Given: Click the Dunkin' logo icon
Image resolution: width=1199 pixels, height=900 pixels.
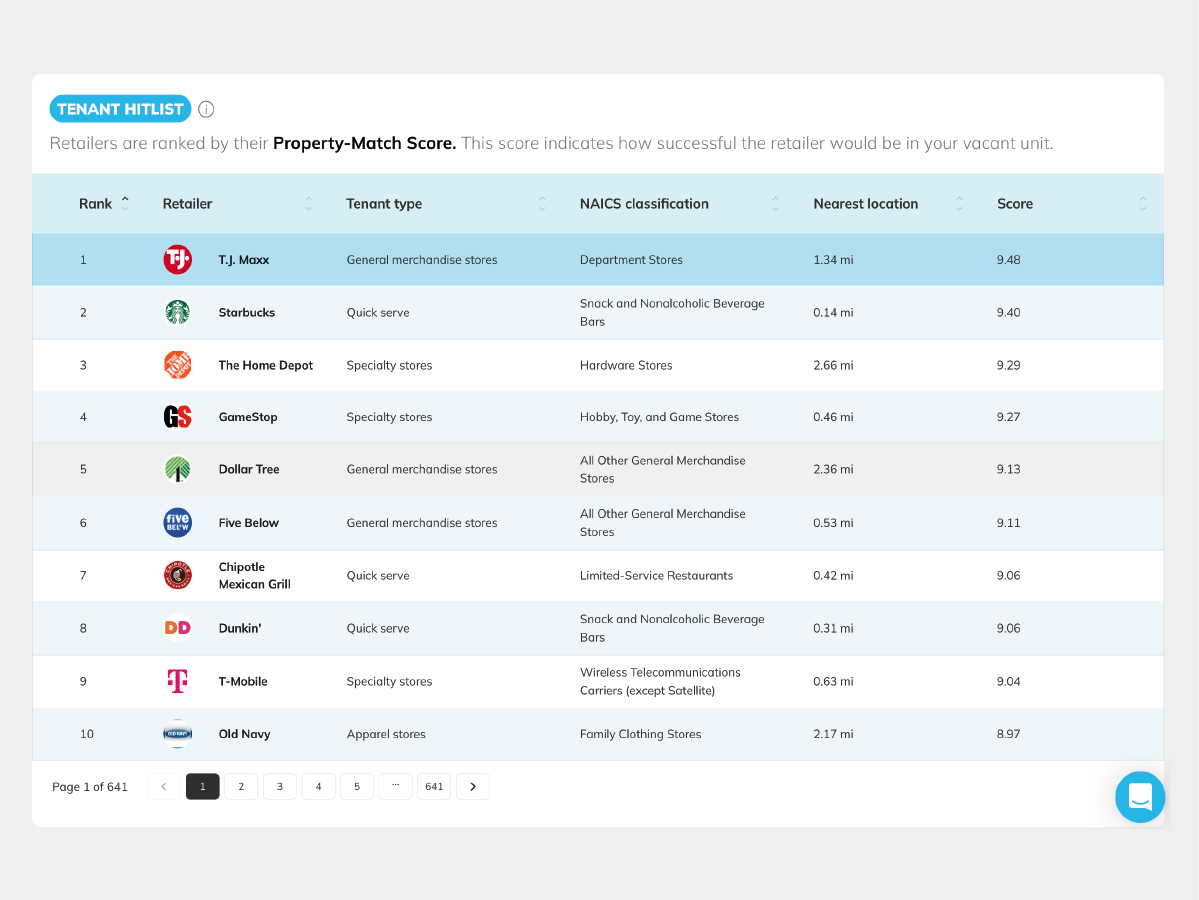Looking at the screenshot, I should click(x=177, y=627).
